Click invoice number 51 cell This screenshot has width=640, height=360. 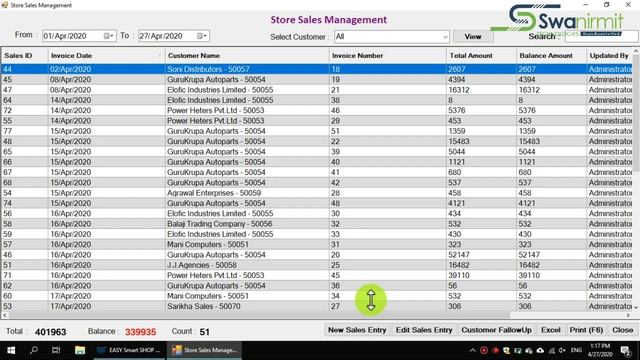pos(387,131)
